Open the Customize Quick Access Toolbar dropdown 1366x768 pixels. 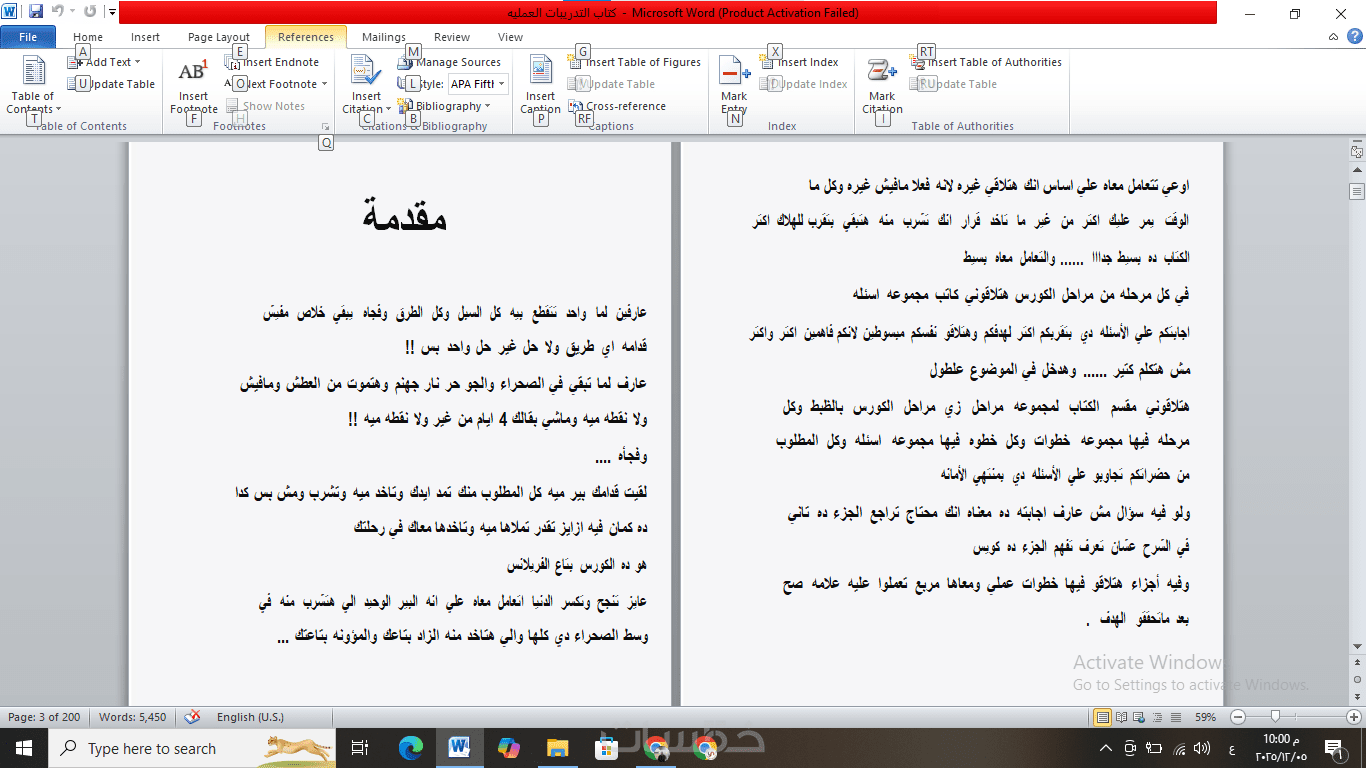tap(111, 13)
